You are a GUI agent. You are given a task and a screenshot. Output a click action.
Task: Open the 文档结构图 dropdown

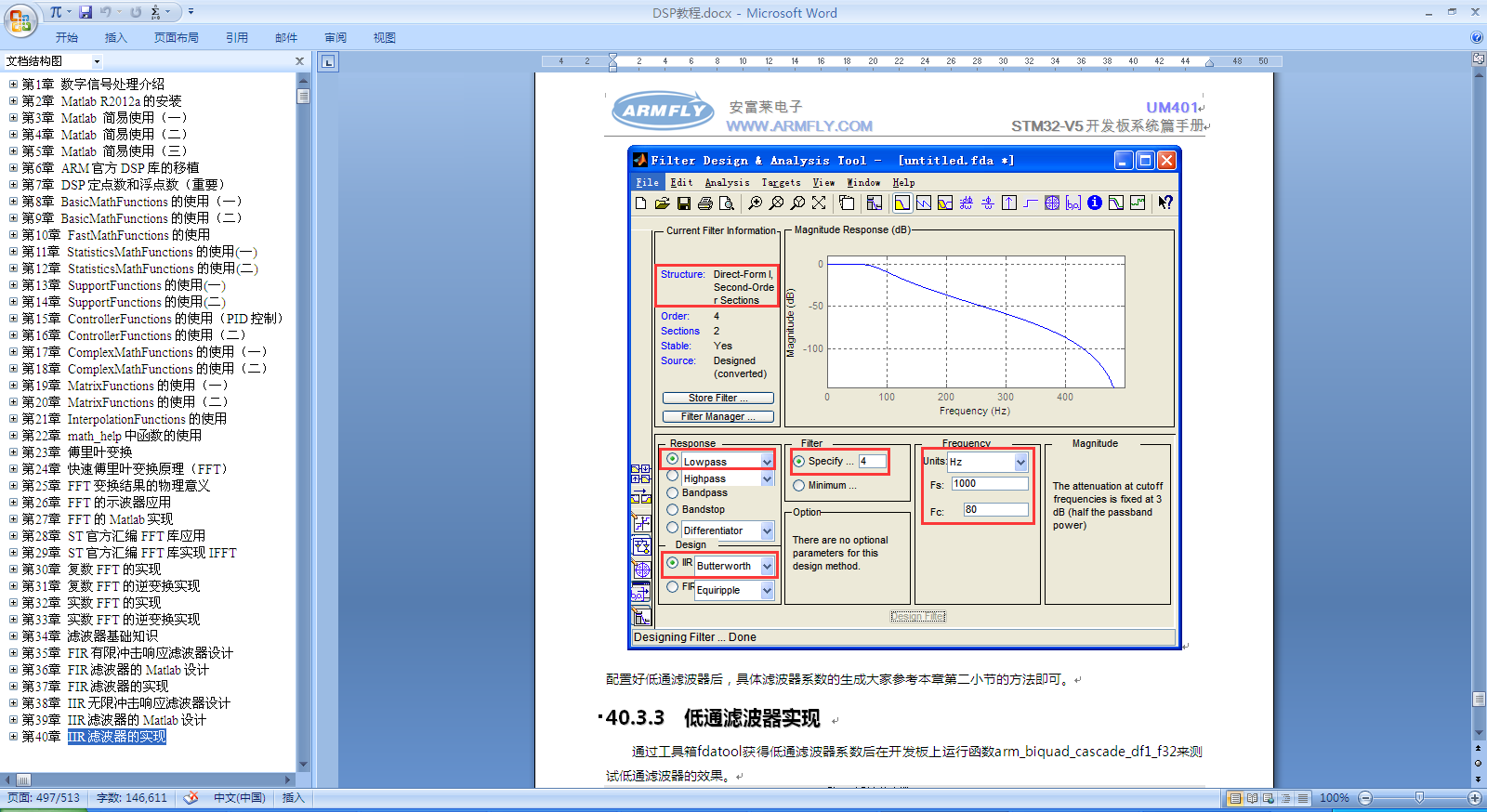(97, 61)
